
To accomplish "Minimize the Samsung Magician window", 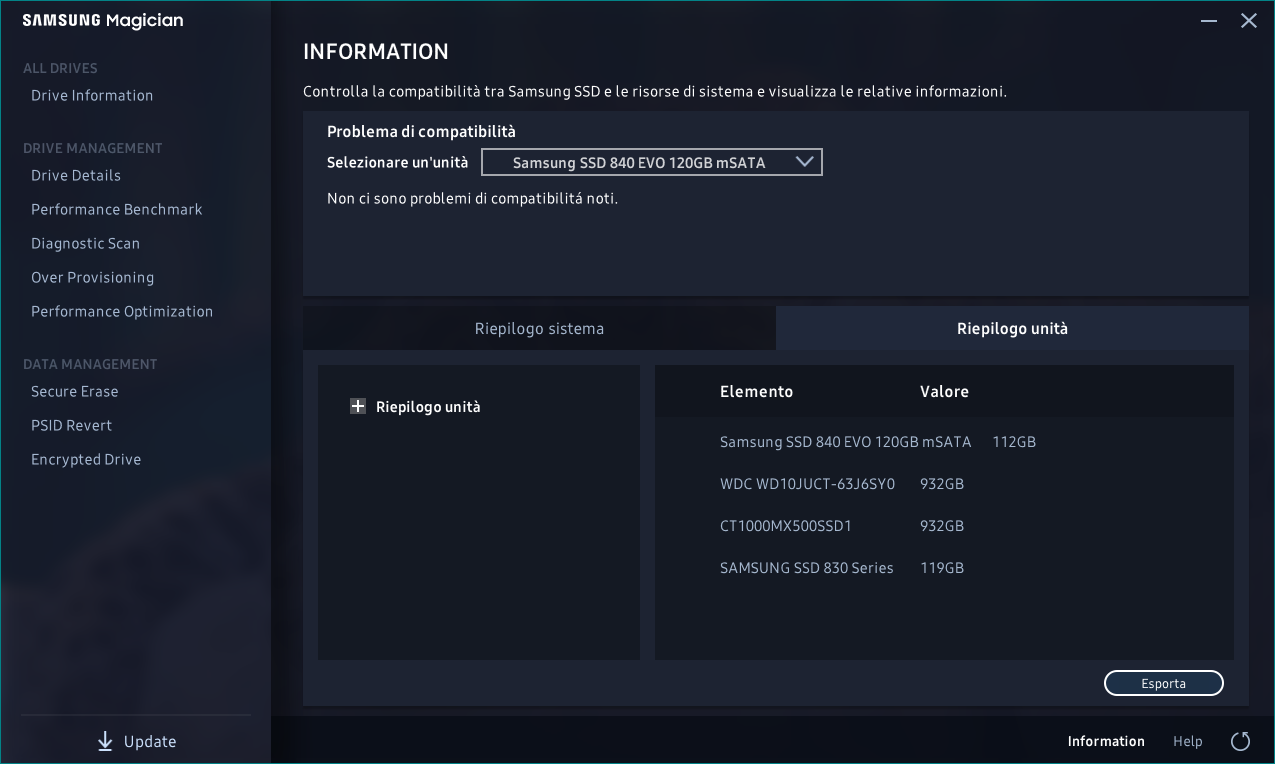I will pos(1209,20).
